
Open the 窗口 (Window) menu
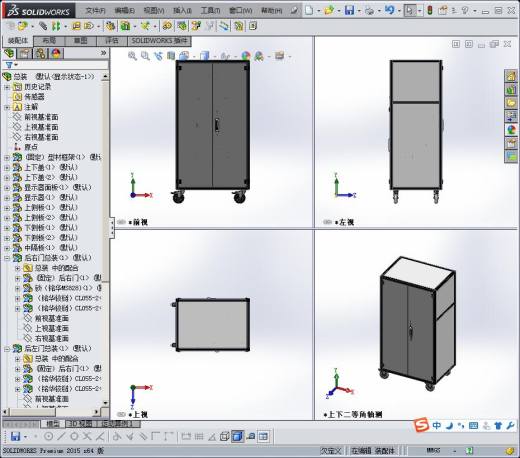[240, 11]
